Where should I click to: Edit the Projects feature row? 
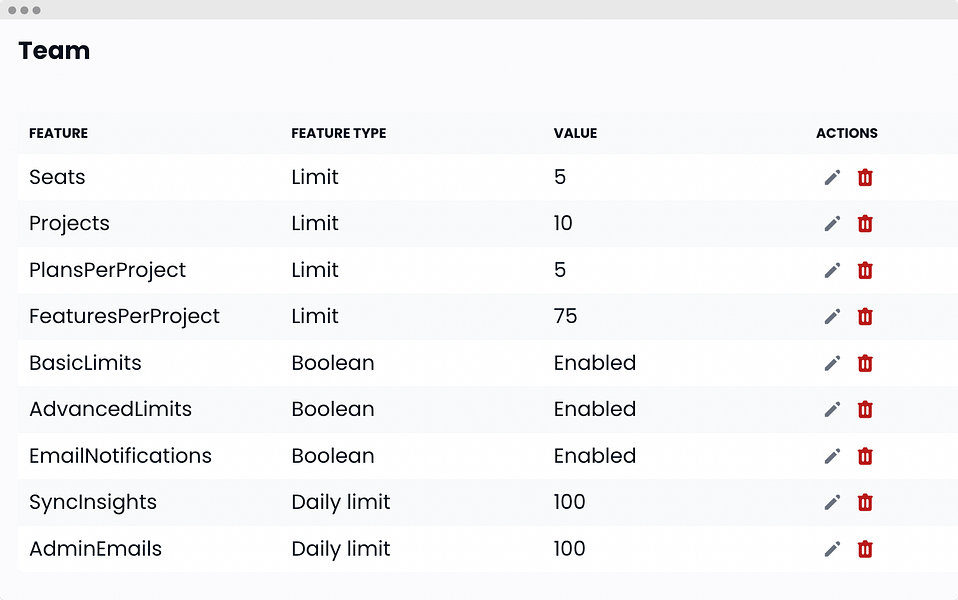832,224
